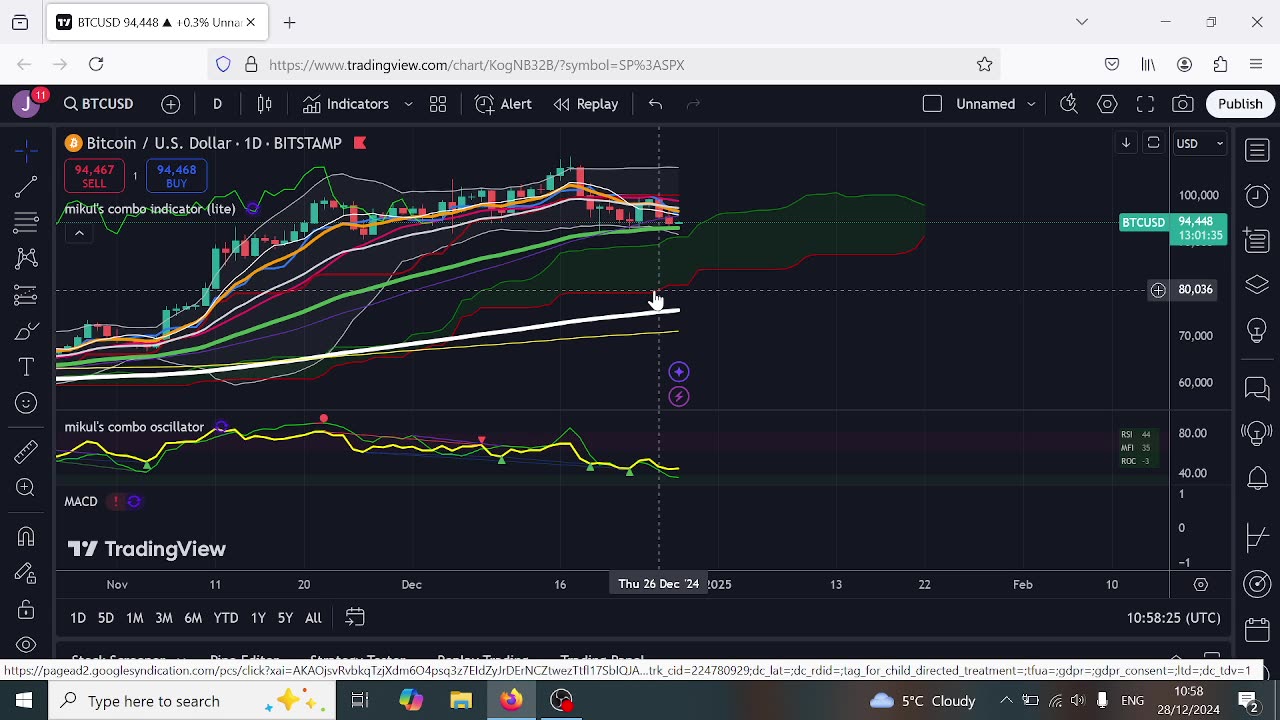Toggle hide all drawings eye icon
Viewport: 1280px width, 720px height.
(27, 645)
